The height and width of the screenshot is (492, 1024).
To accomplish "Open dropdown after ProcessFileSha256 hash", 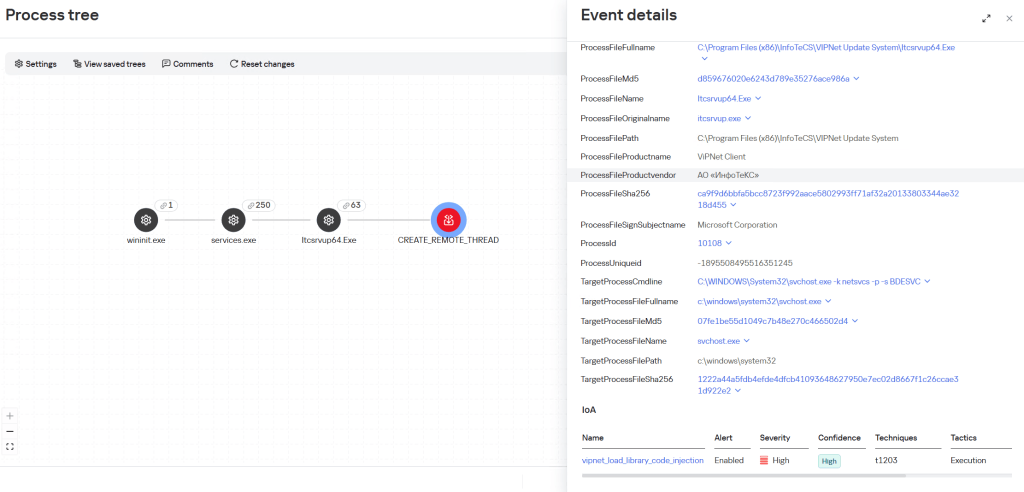I will pos(733,205).
